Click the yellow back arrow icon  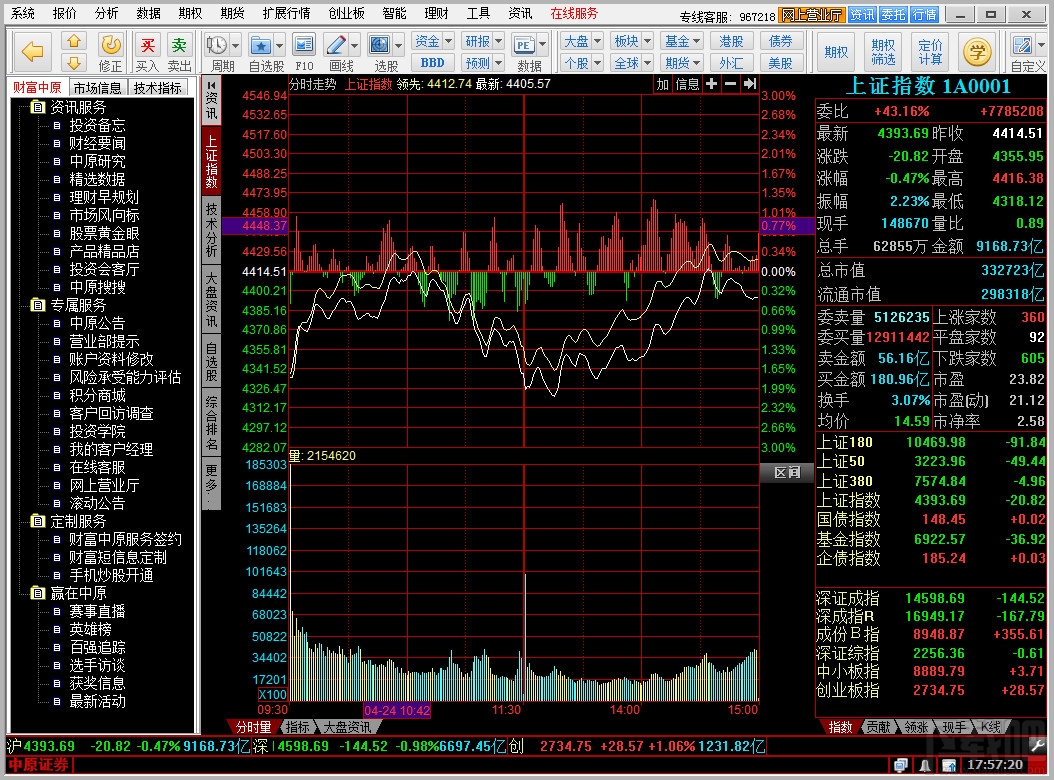click(x=32, y=51)
